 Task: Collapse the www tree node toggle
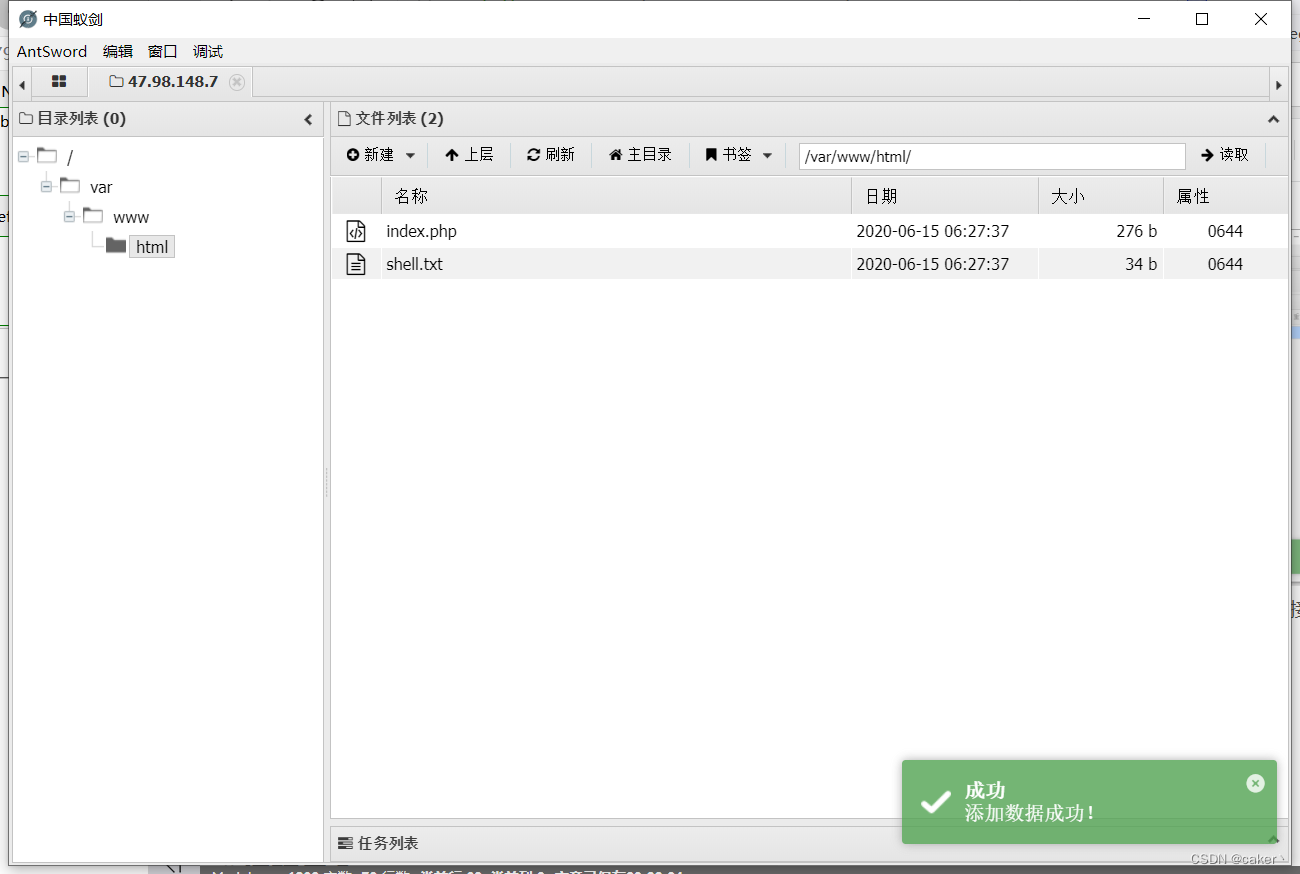tap(69, 217)
